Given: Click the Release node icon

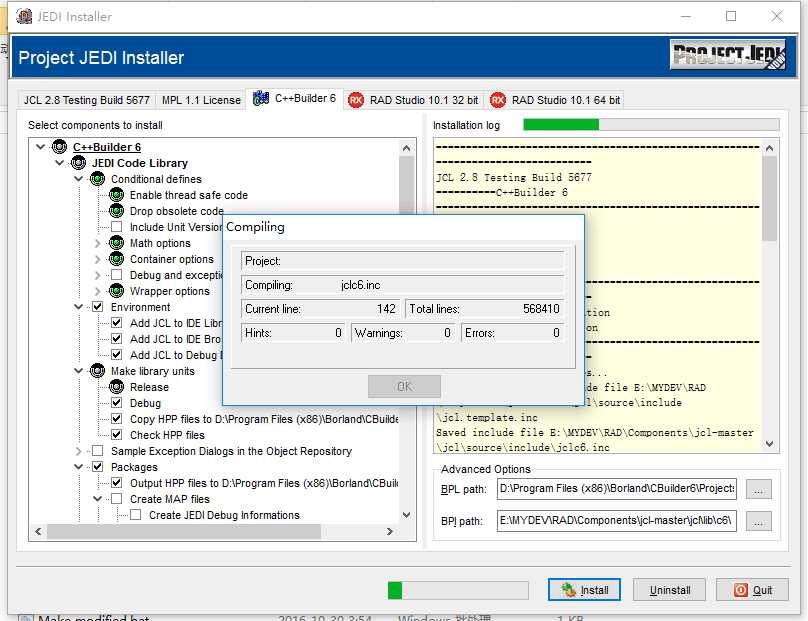Looking at the screenshot, I should (x=116, y=387).
